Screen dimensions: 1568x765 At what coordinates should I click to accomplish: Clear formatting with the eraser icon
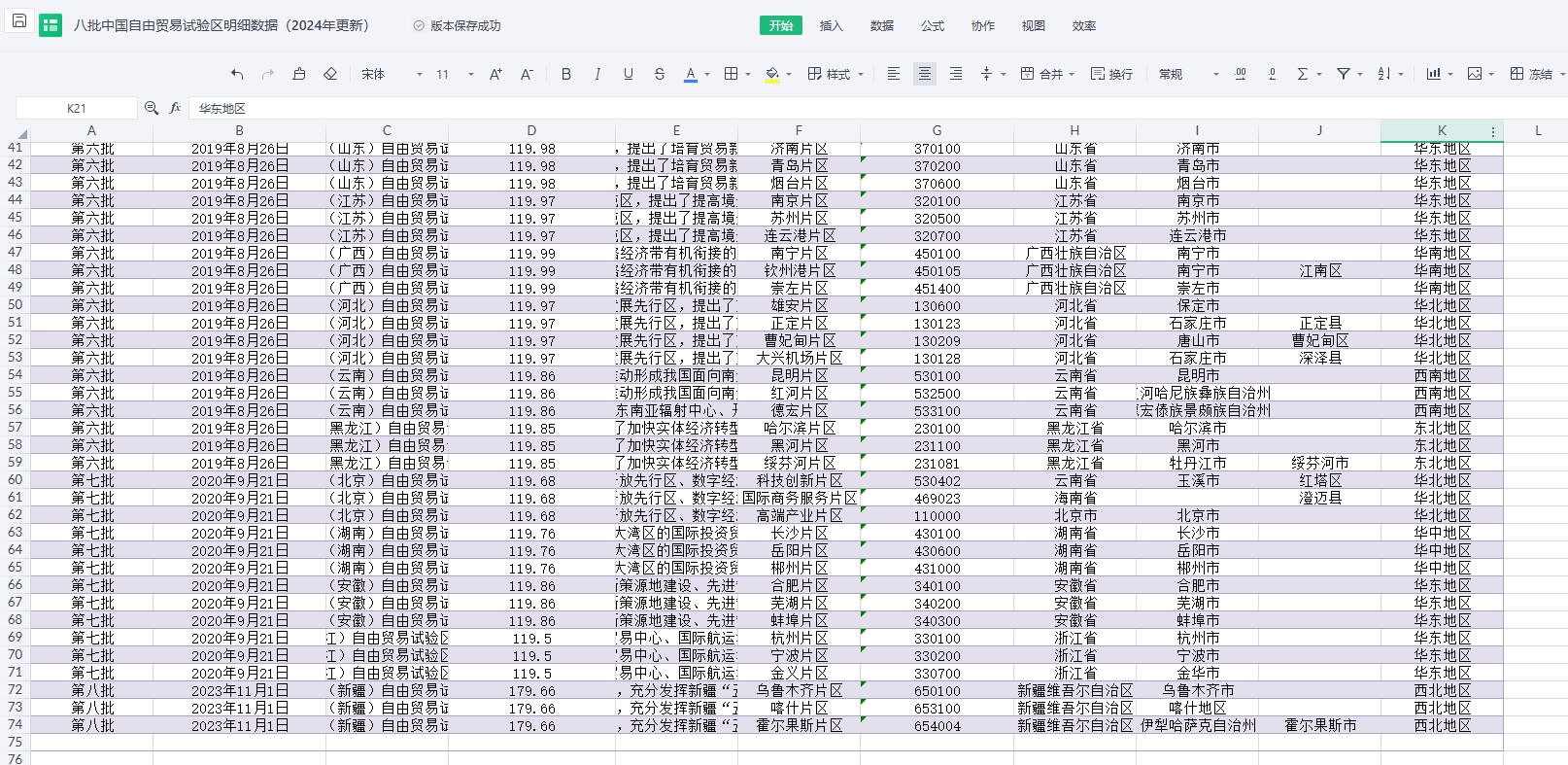(330, 74)
